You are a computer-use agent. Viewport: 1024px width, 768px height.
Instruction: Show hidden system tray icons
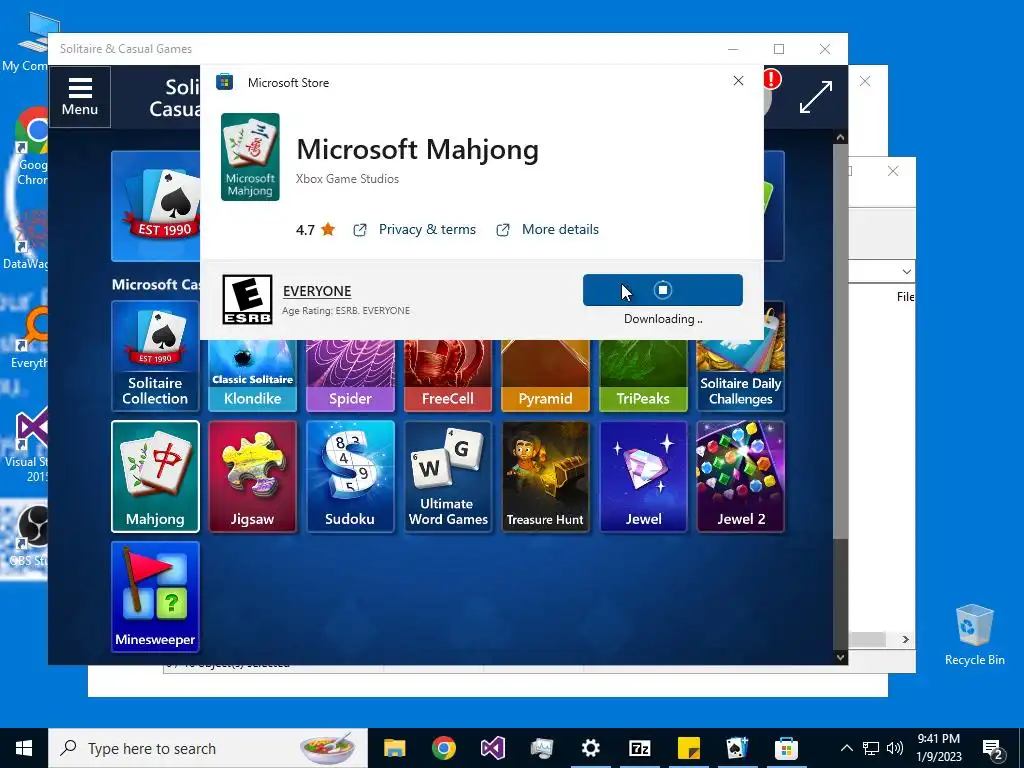click(x=846, y=748)
